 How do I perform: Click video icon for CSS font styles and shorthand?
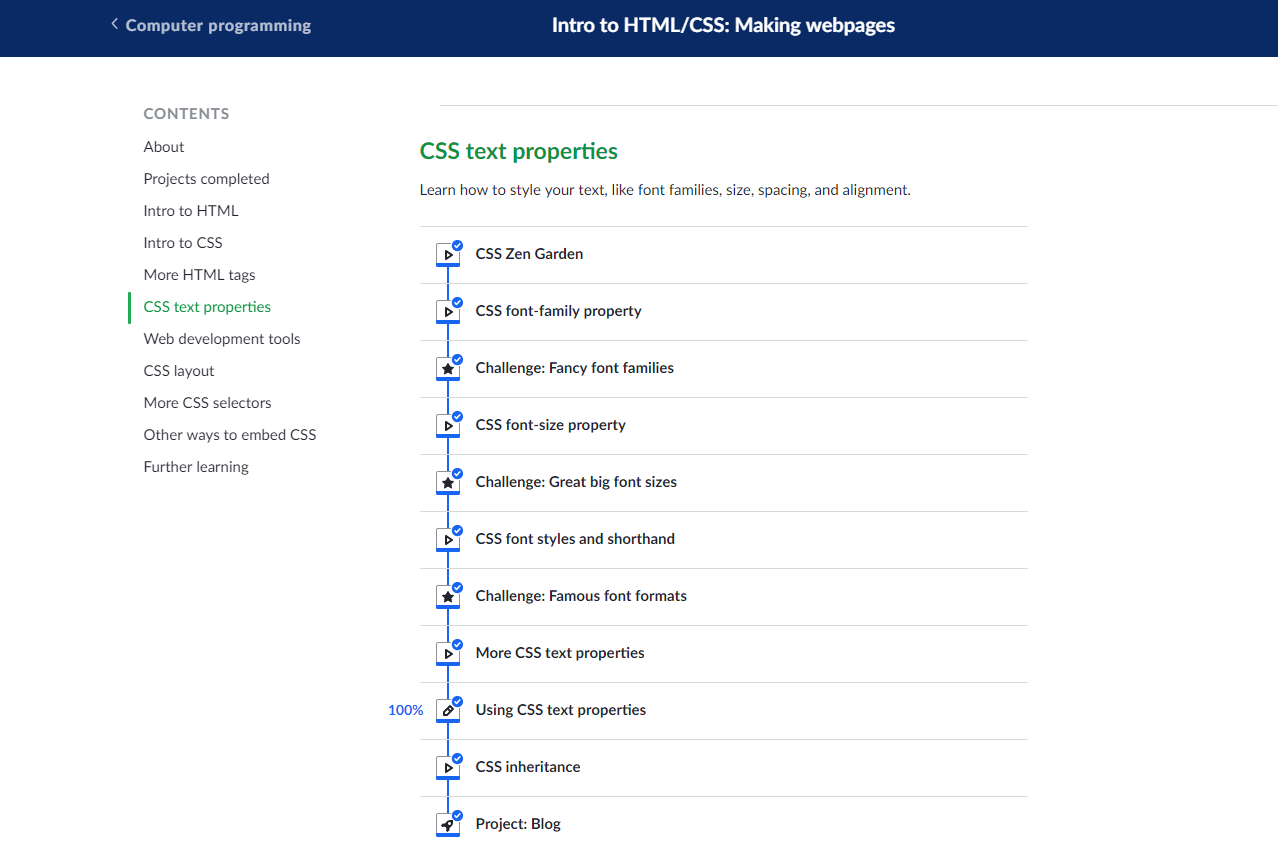(448, 540)
